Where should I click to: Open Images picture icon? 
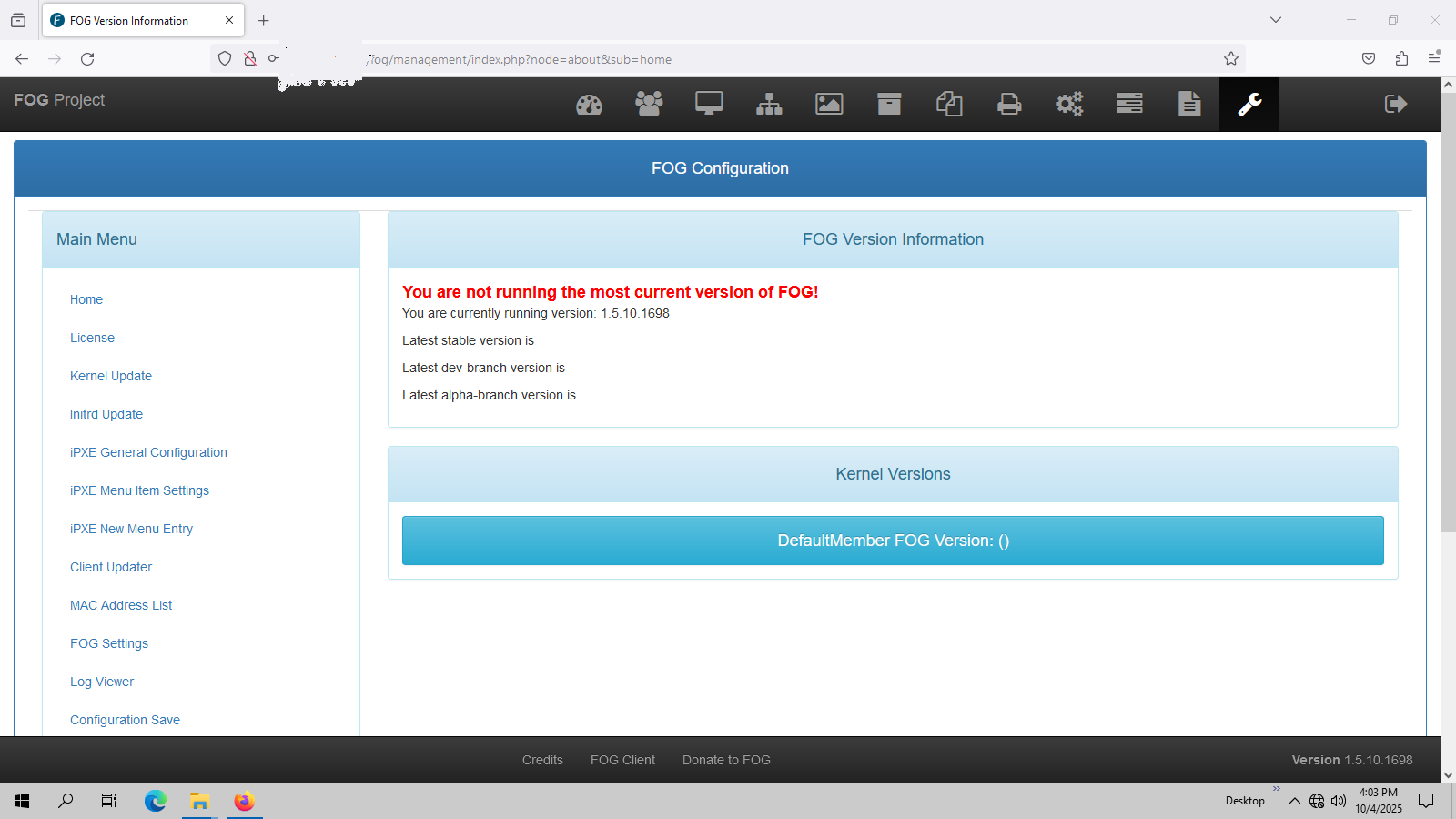click(x=829, y=105)
